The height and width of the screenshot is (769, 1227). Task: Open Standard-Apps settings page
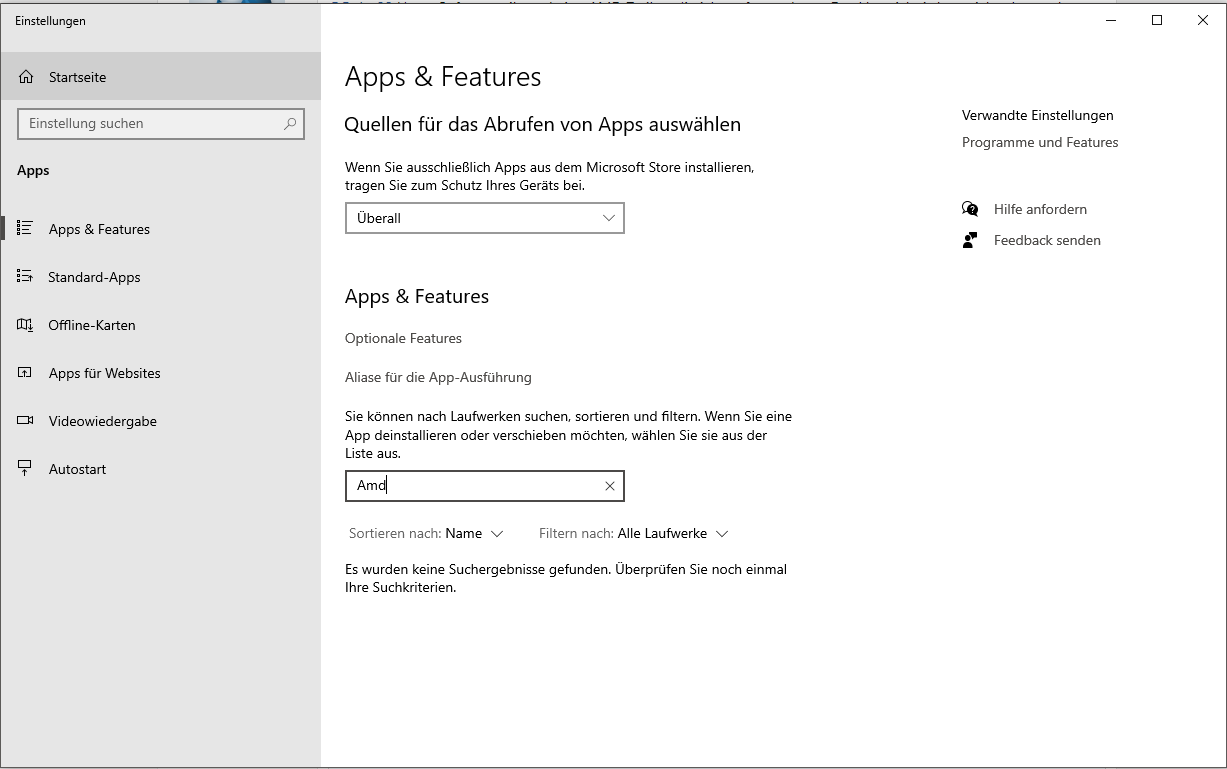161,277
